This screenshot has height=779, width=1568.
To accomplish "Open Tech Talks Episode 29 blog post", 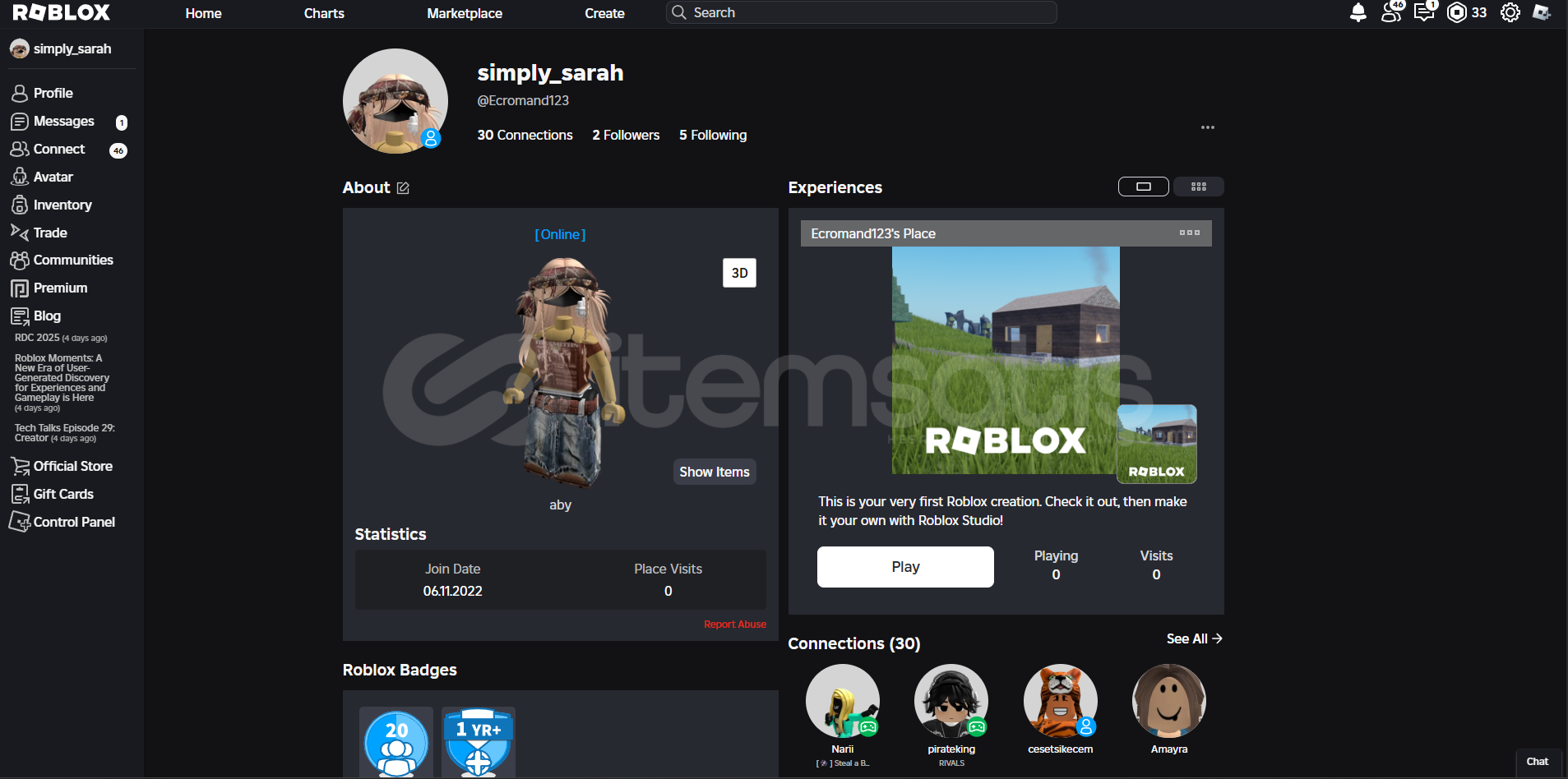I will tap(65, 433).
